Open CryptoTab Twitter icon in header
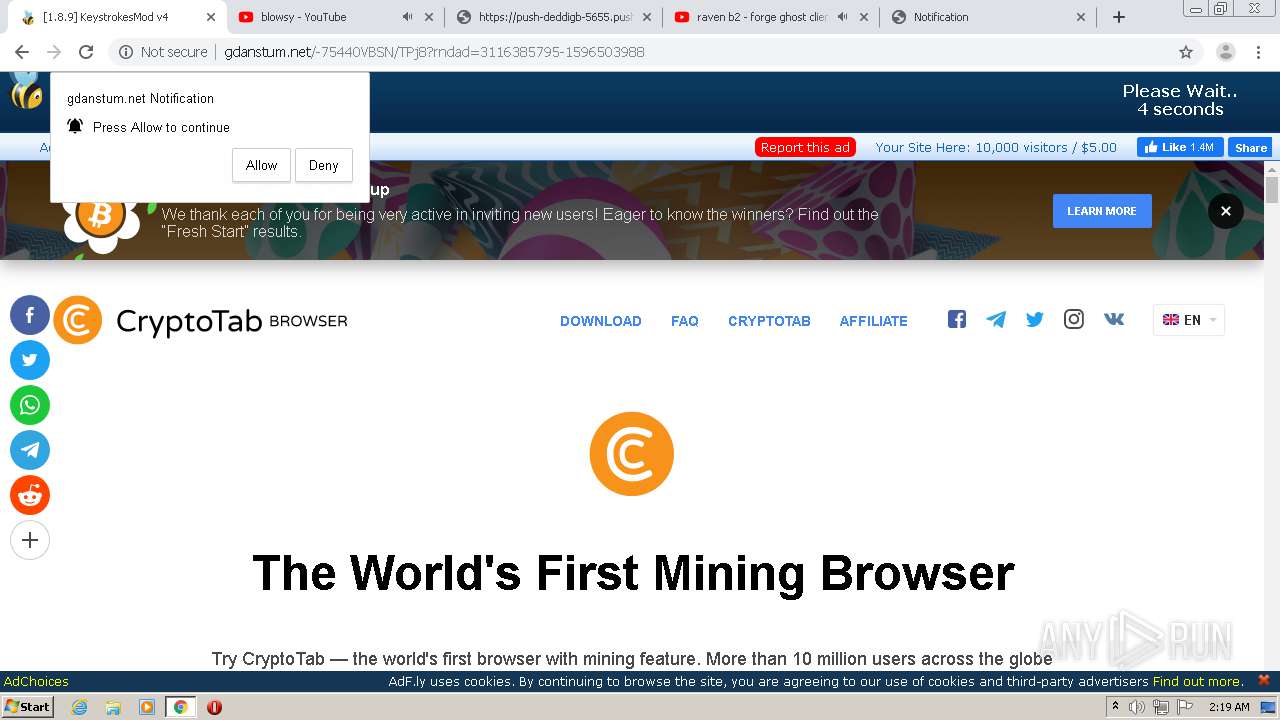This screenshot has width=1280, height=720. coord(1035,319)
